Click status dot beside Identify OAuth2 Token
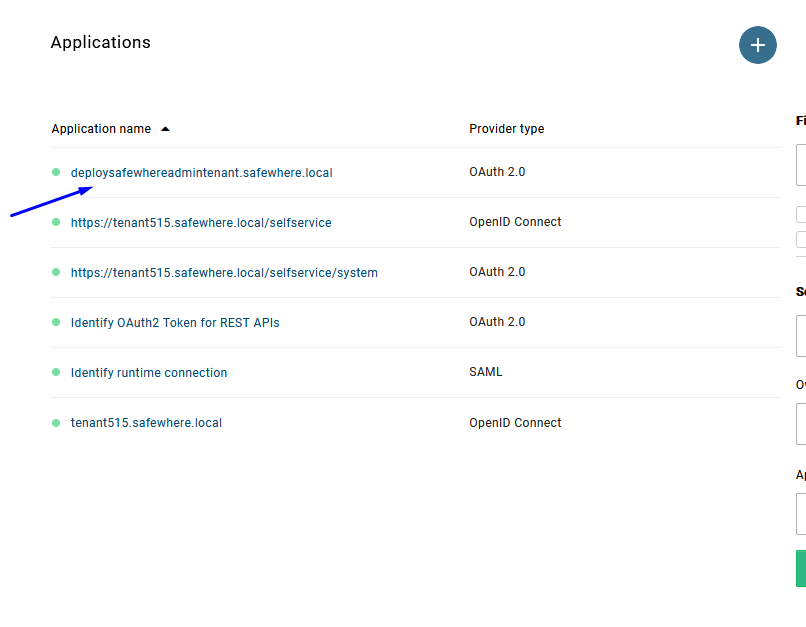This screenshot has width=806, height=627. [x=56, y=322]
